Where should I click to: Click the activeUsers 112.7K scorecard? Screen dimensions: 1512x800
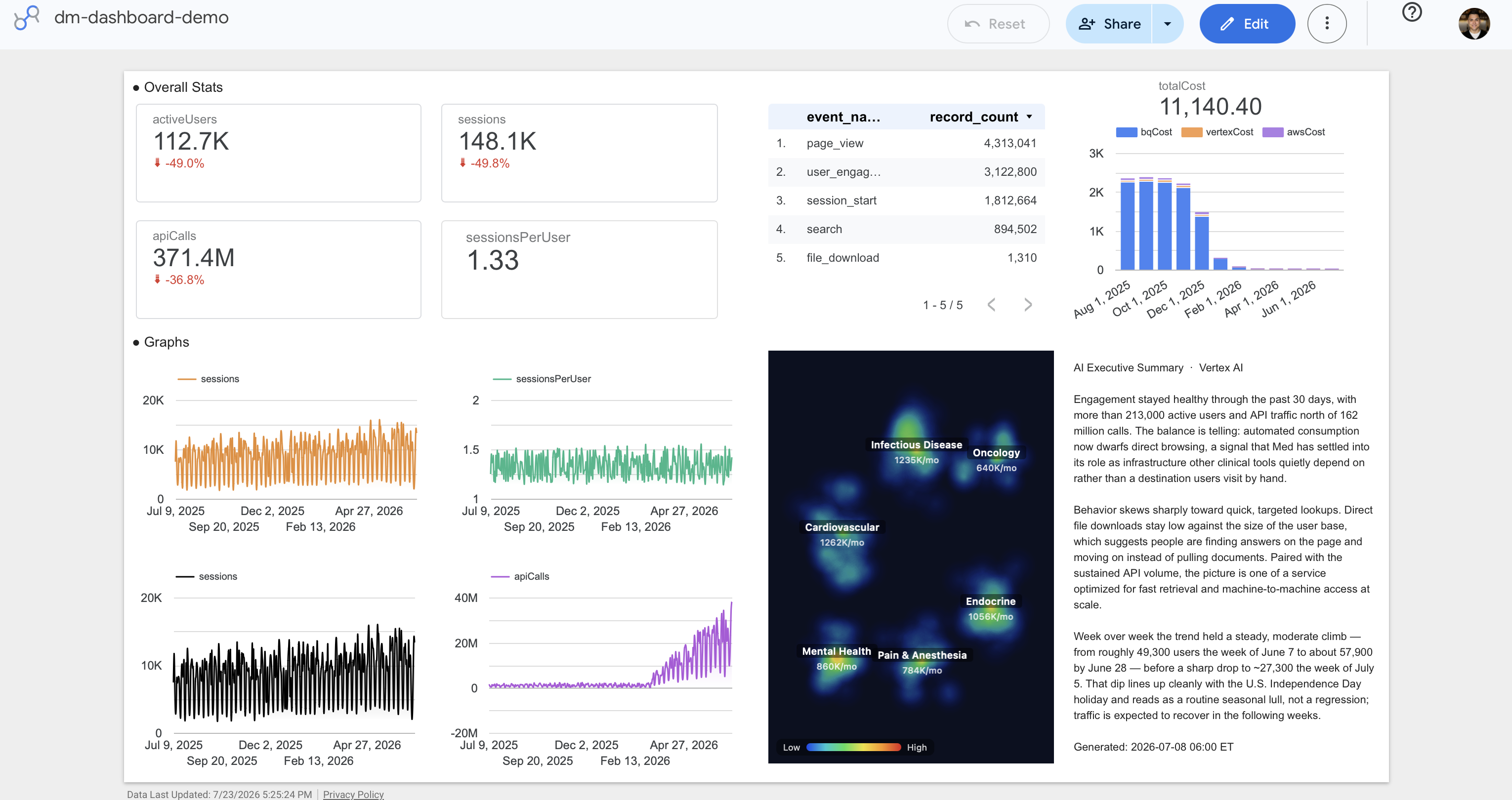pos(278,153)
